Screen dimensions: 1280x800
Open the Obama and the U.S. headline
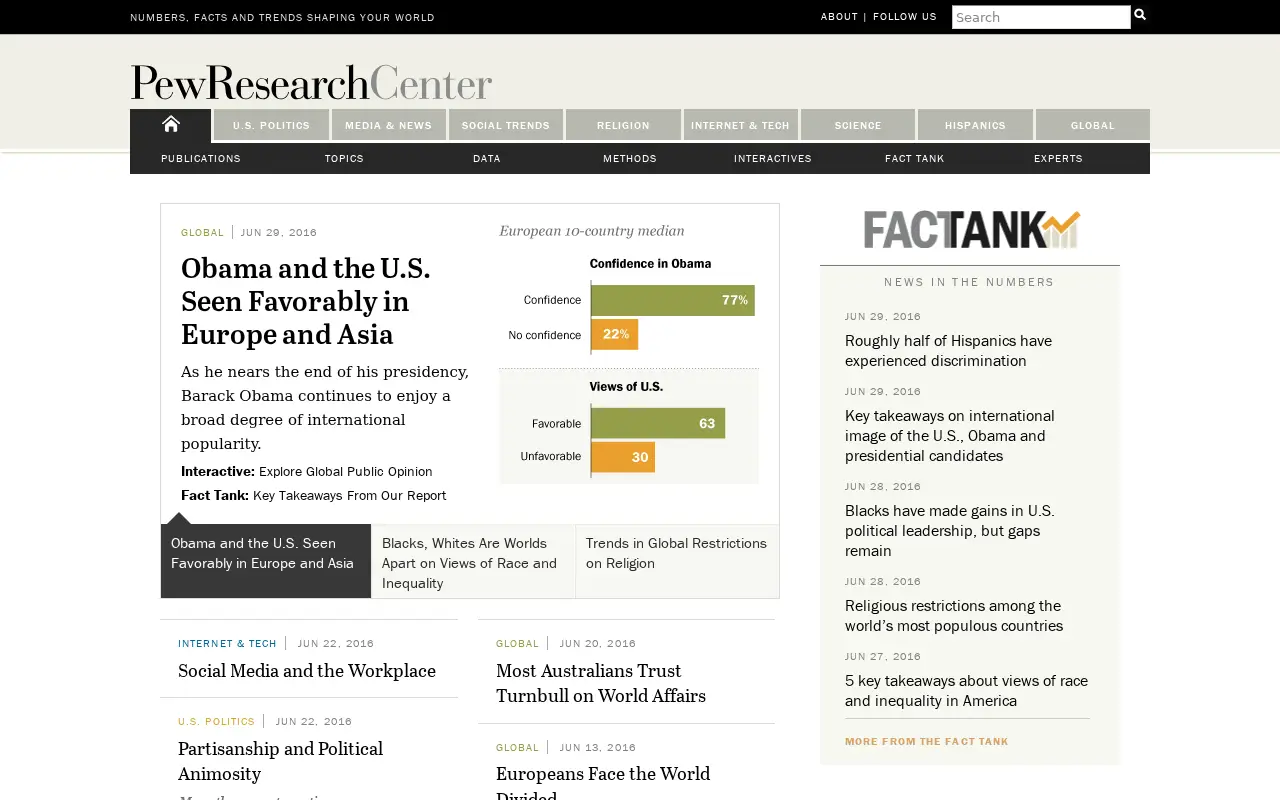pos(306,301)
